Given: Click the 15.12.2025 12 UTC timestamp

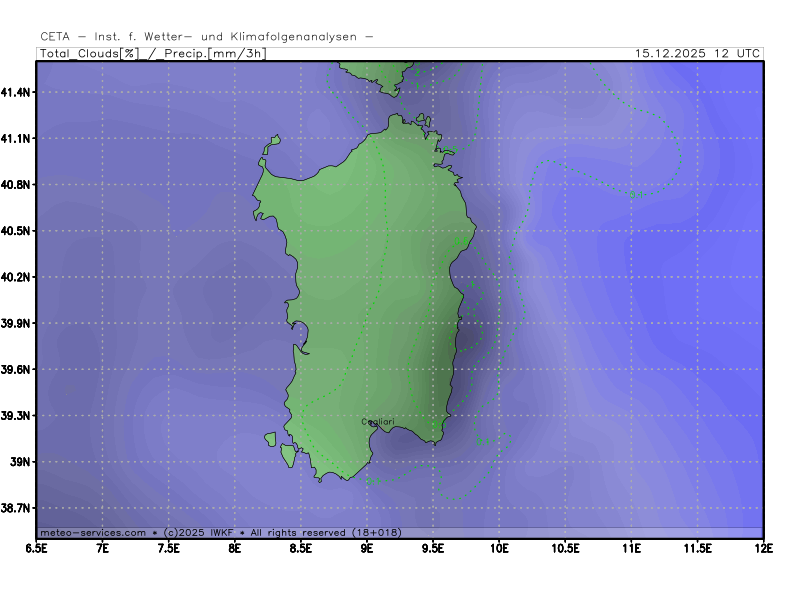Looking at the screenshot, I should pyautogui.click(x=697, y=53).
